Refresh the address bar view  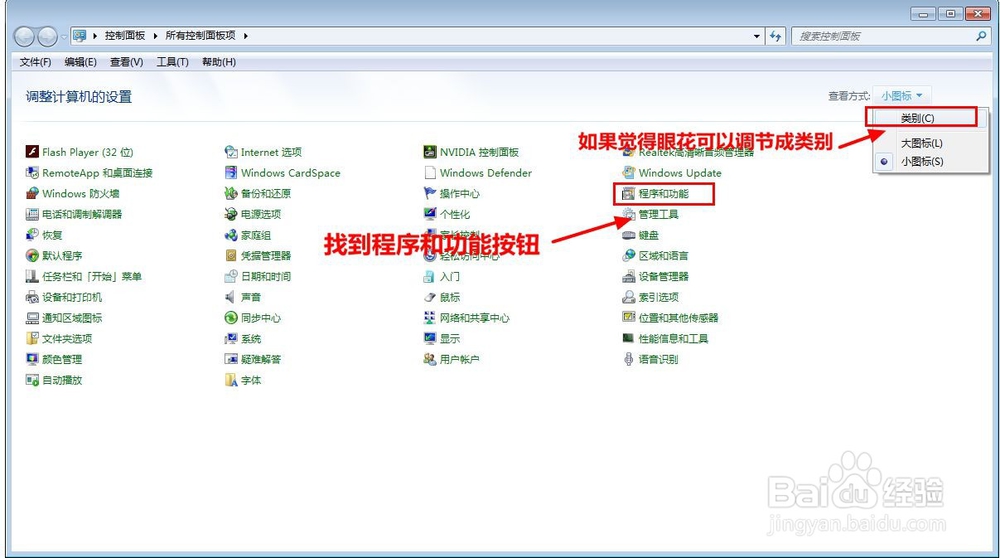pyautogui.click(x=776, y=36)
